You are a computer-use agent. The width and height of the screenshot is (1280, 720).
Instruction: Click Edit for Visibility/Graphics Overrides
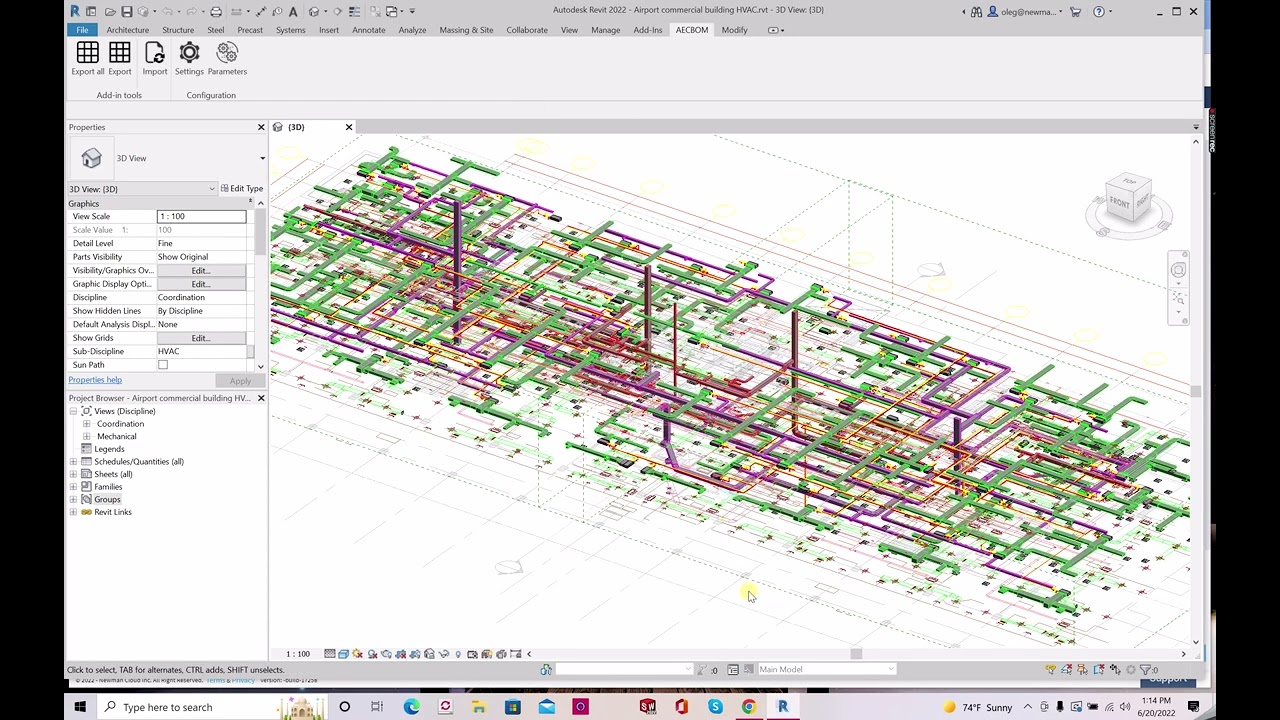click(200, 270)
